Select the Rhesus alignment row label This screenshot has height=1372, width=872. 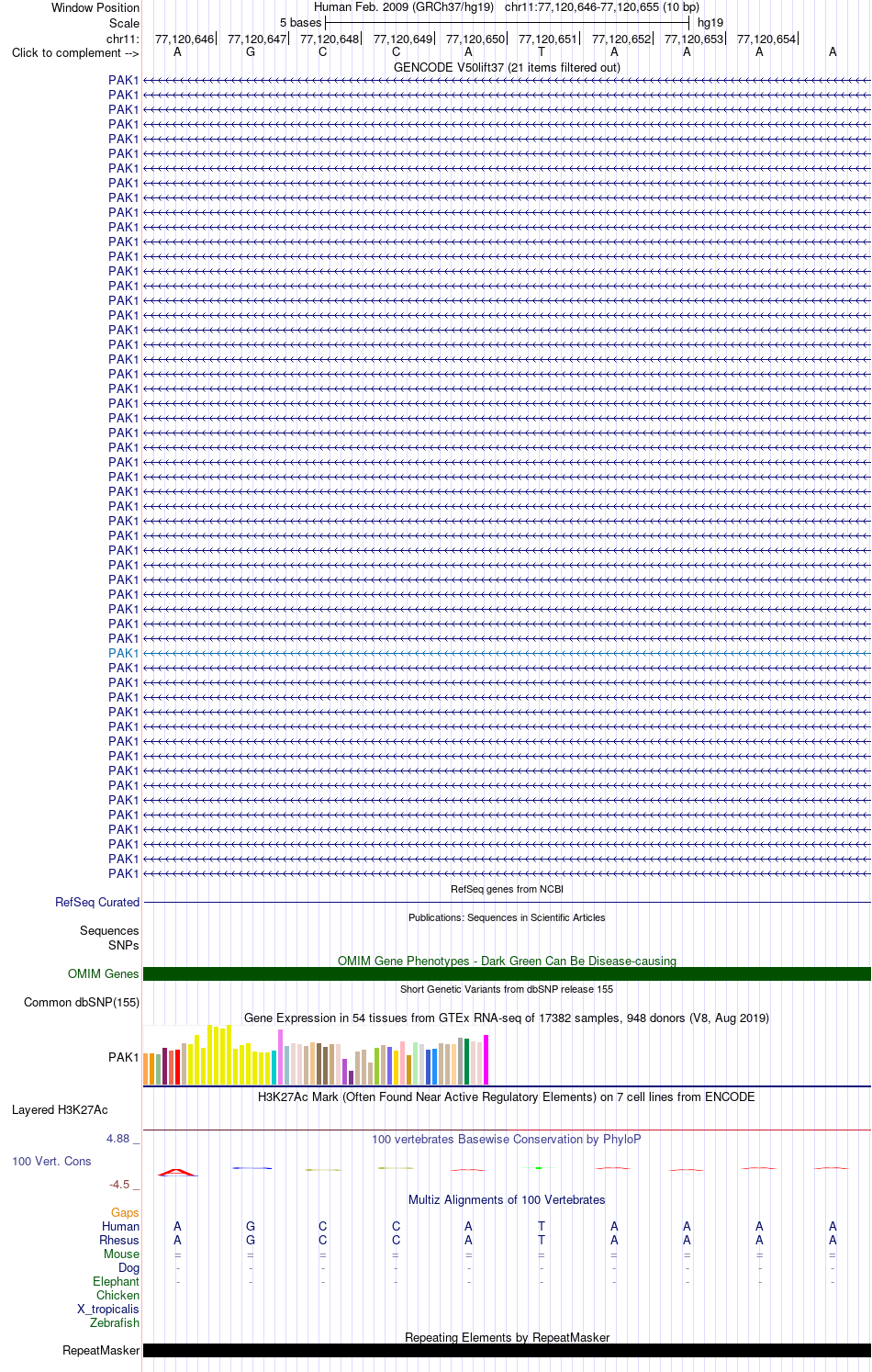[119, 1240]
